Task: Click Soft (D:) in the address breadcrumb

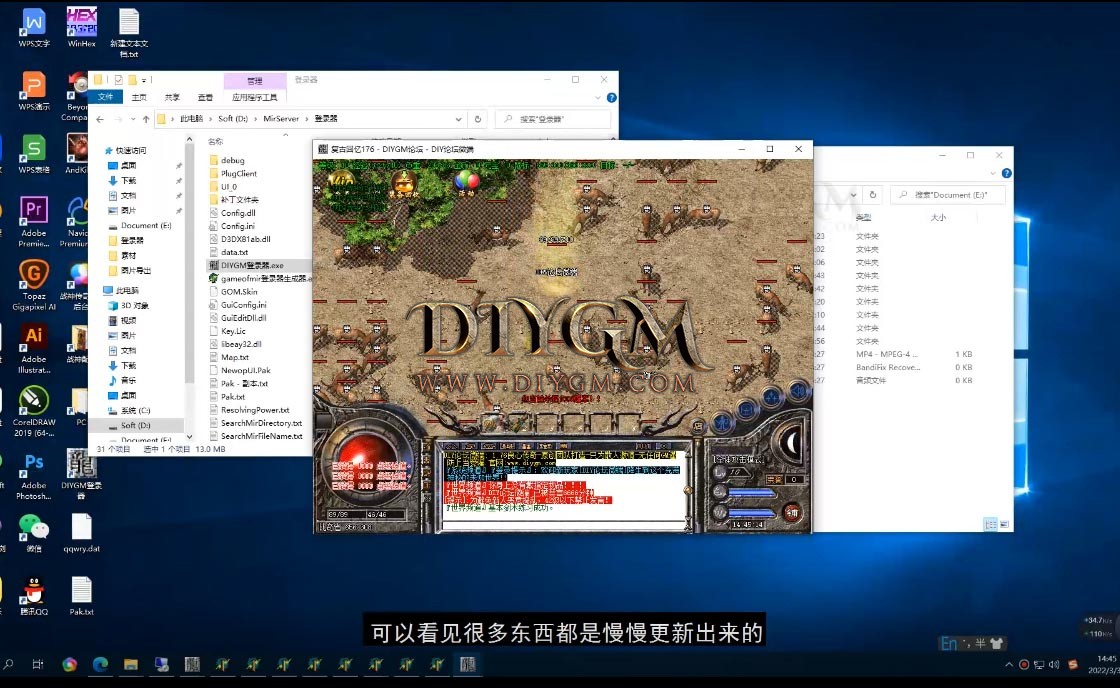Action: (233, 119)
